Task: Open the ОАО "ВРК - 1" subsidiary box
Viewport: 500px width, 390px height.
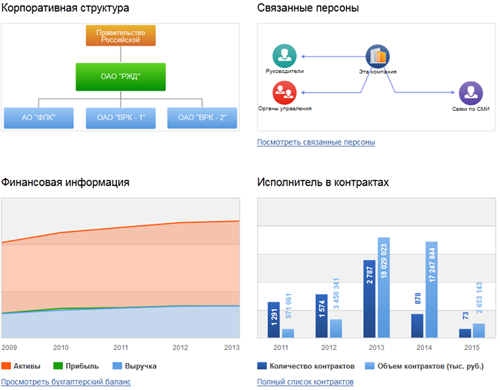Action: tap(121, 118)
